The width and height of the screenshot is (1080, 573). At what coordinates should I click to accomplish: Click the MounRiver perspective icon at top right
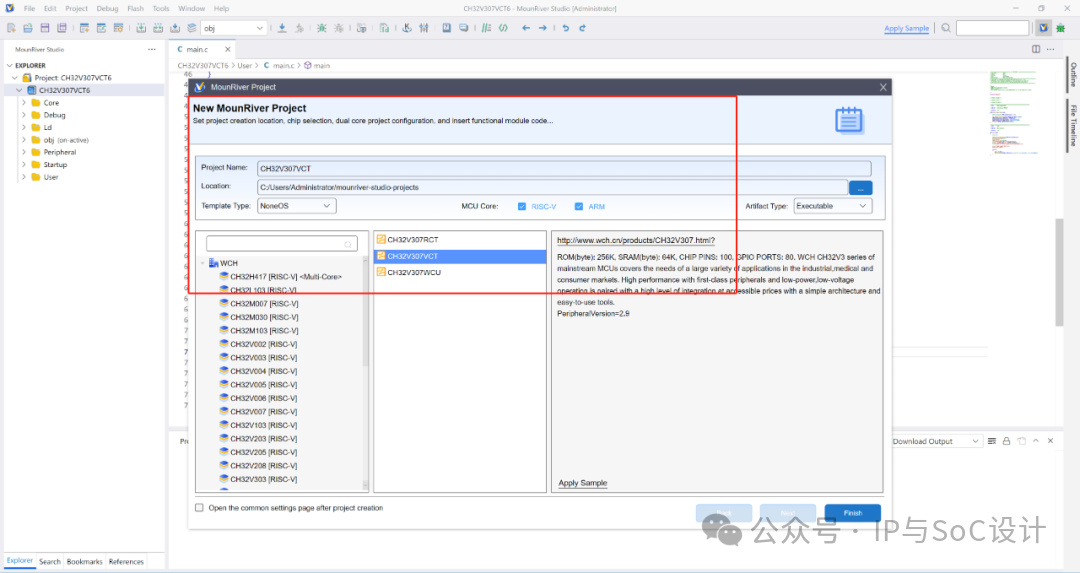pyautogui.click(x=1043, y=28)
